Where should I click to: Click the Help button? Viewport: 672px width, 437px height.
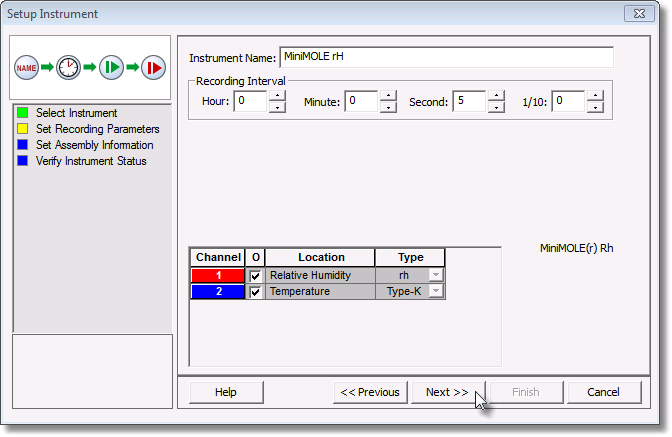[226, 392]
